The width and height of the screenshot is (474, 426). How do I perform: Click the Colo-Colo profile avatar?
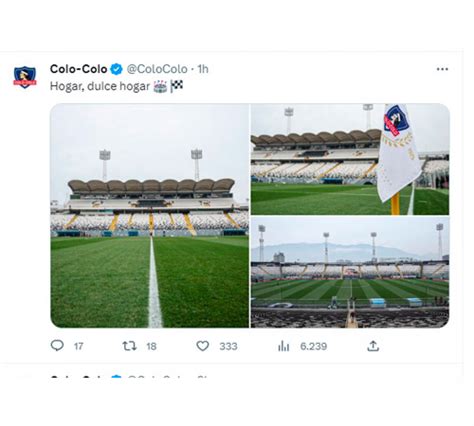tap(25, 77)
